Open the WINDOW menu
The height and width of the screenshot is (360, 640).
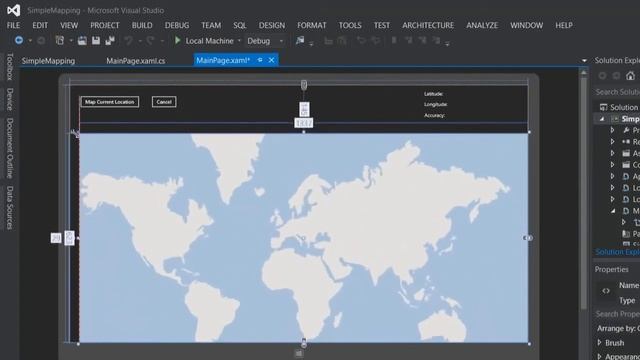527,25
